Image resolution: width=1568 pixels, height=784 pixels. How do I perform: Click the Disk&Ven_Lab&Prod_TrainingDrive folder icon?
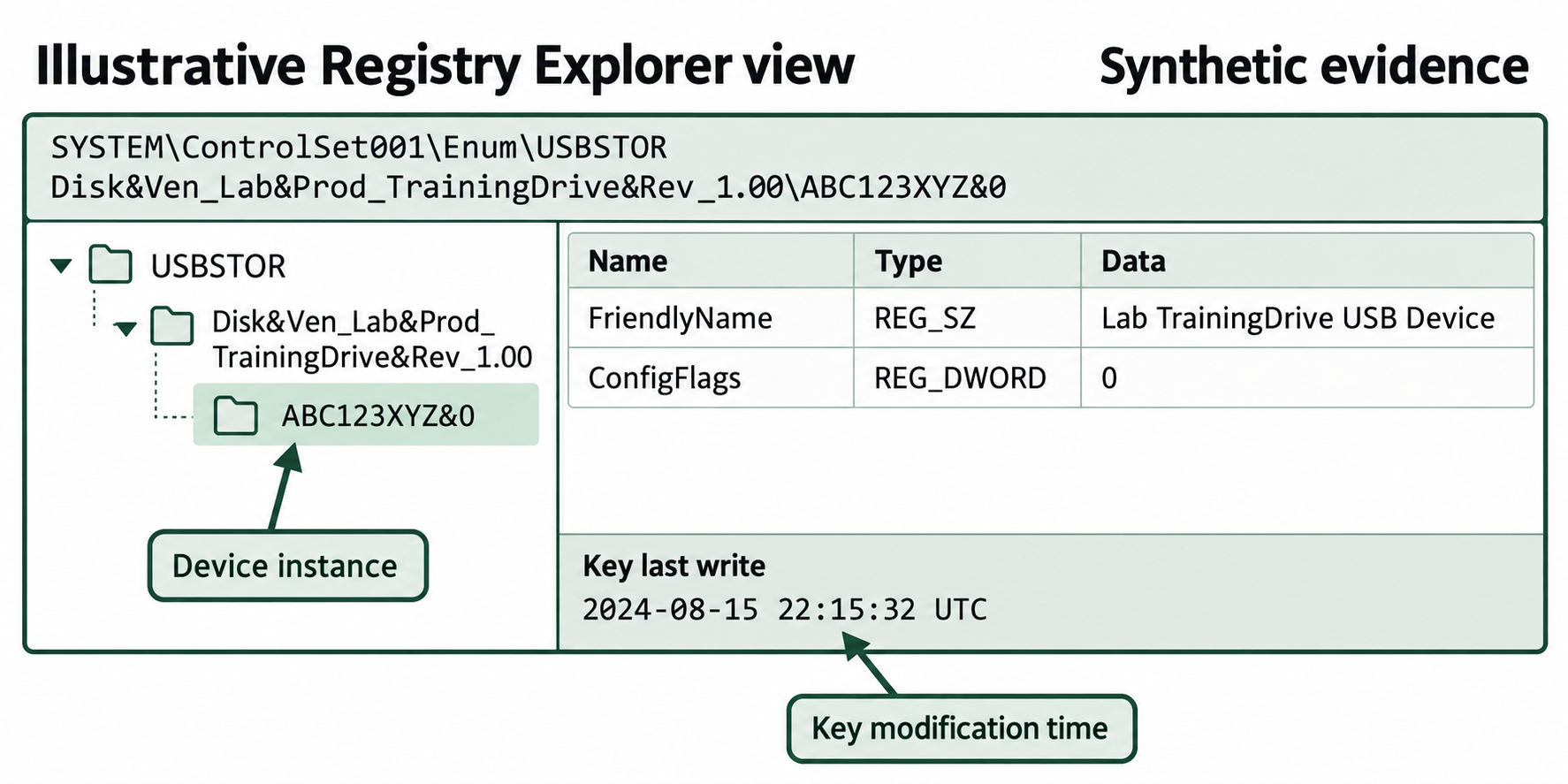[171, 326]
